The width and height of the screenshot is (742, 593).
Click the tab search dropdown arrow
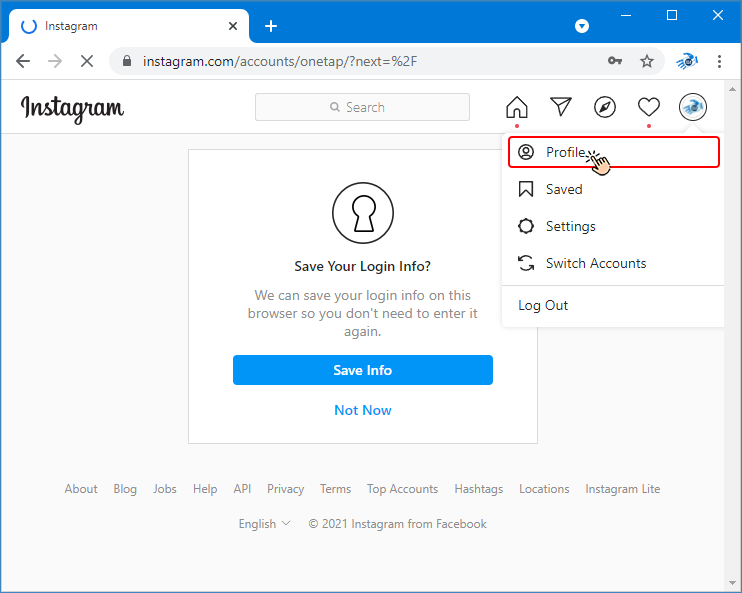(582, 26)
